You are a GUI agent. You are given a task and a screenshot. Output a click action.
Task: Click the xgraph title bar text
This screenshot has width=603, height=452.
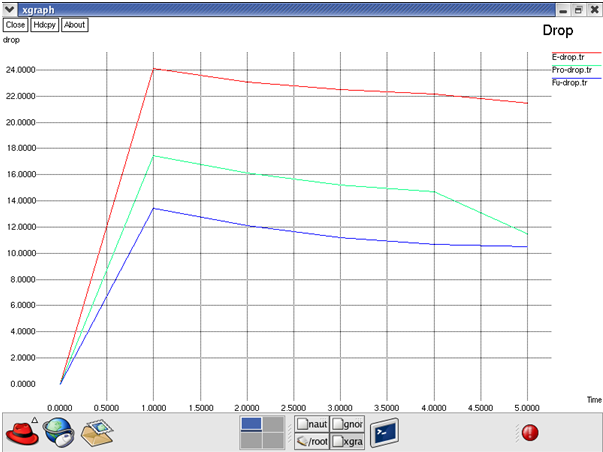(x=38, y=10)
